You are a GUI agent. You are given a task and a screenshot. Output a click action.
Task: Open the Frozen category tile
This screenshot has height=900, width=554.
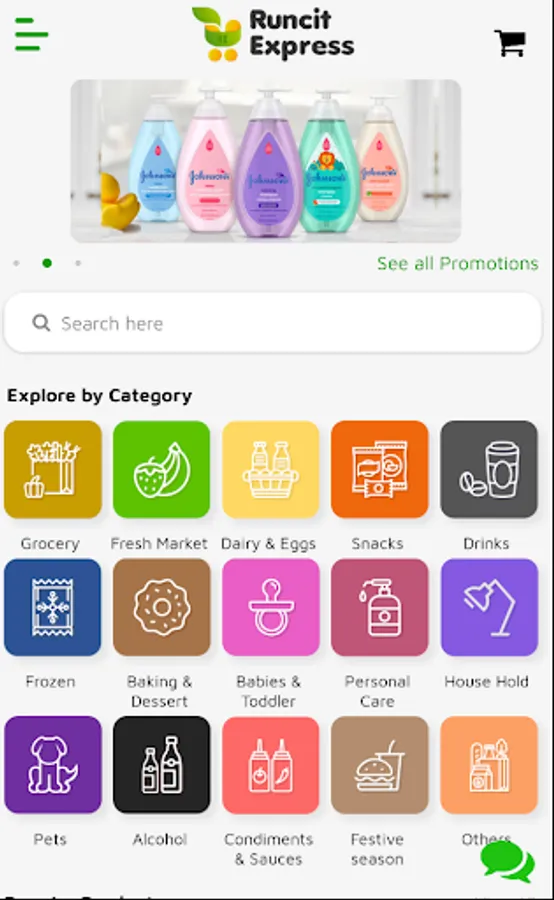pyautogui.click(x=53, y=607)
